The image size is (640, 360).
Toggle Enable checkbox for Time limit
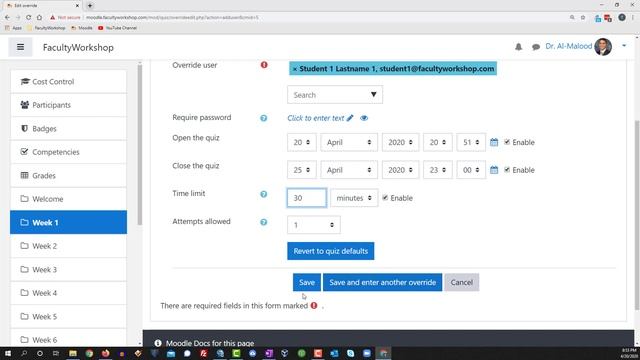pos(385,198)
